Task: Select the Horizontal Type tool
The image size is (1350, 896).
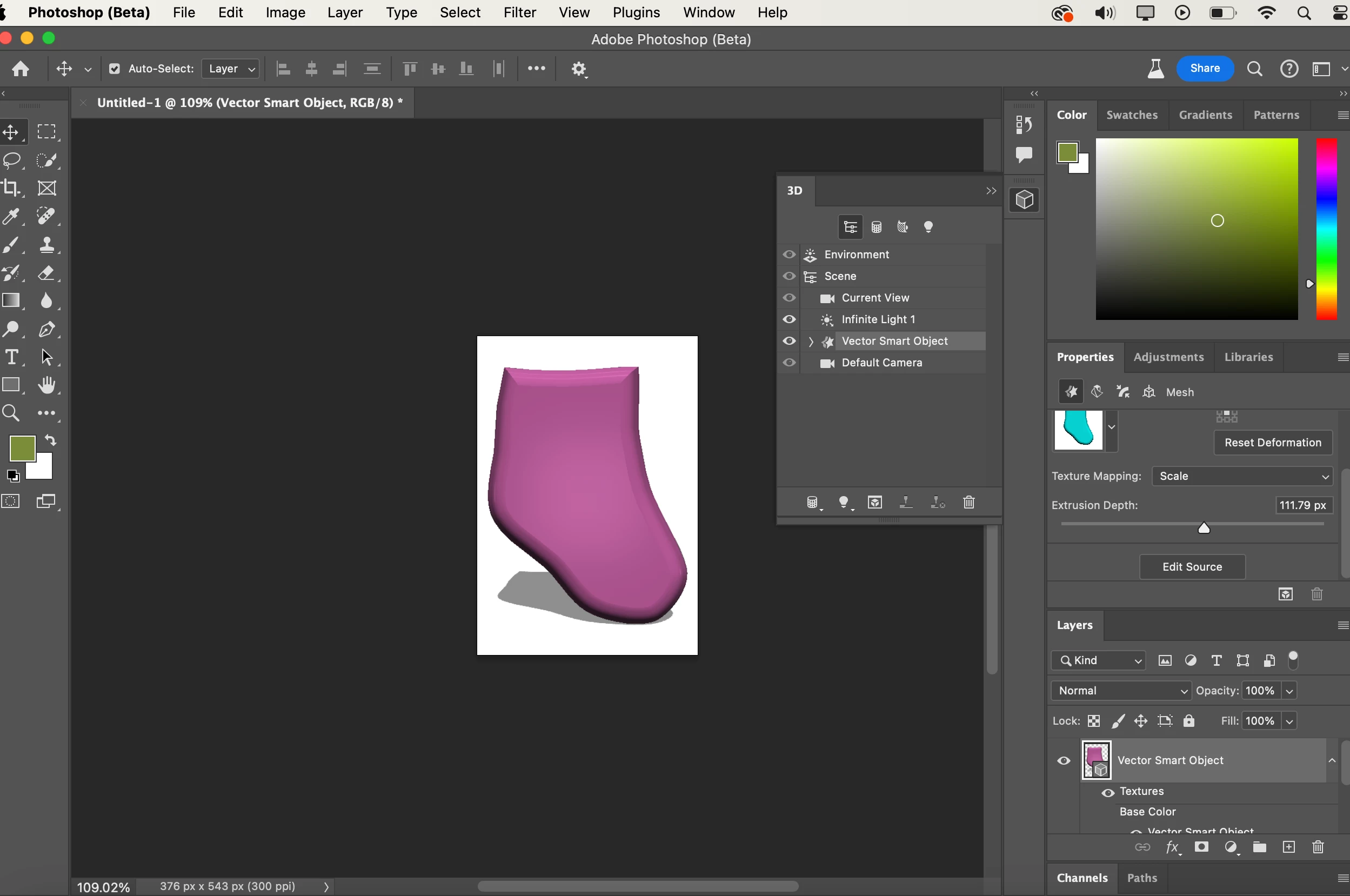Action: tap(12, 357)
